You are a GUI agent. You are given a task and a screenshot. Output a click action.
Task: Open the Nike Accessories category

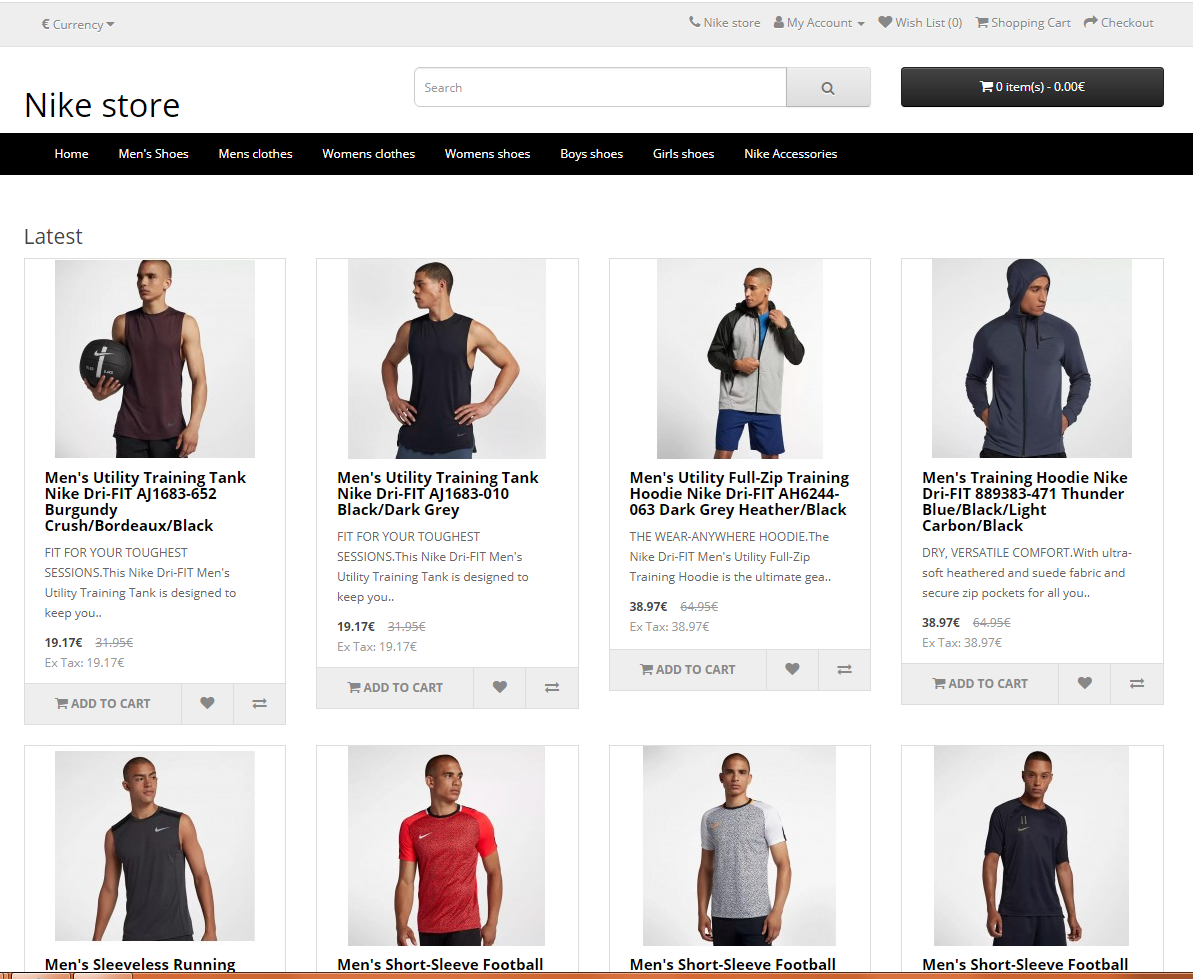(791, 154)
